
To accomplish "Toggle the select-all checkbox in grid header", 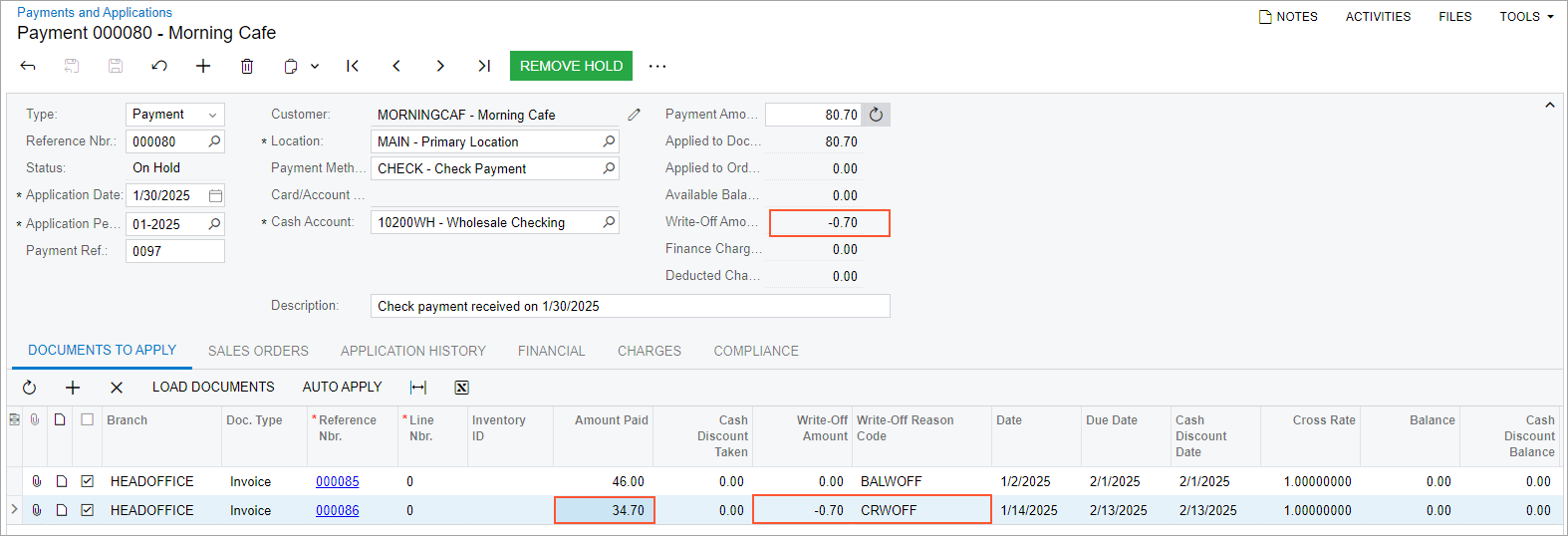I will tap(88, 419).
